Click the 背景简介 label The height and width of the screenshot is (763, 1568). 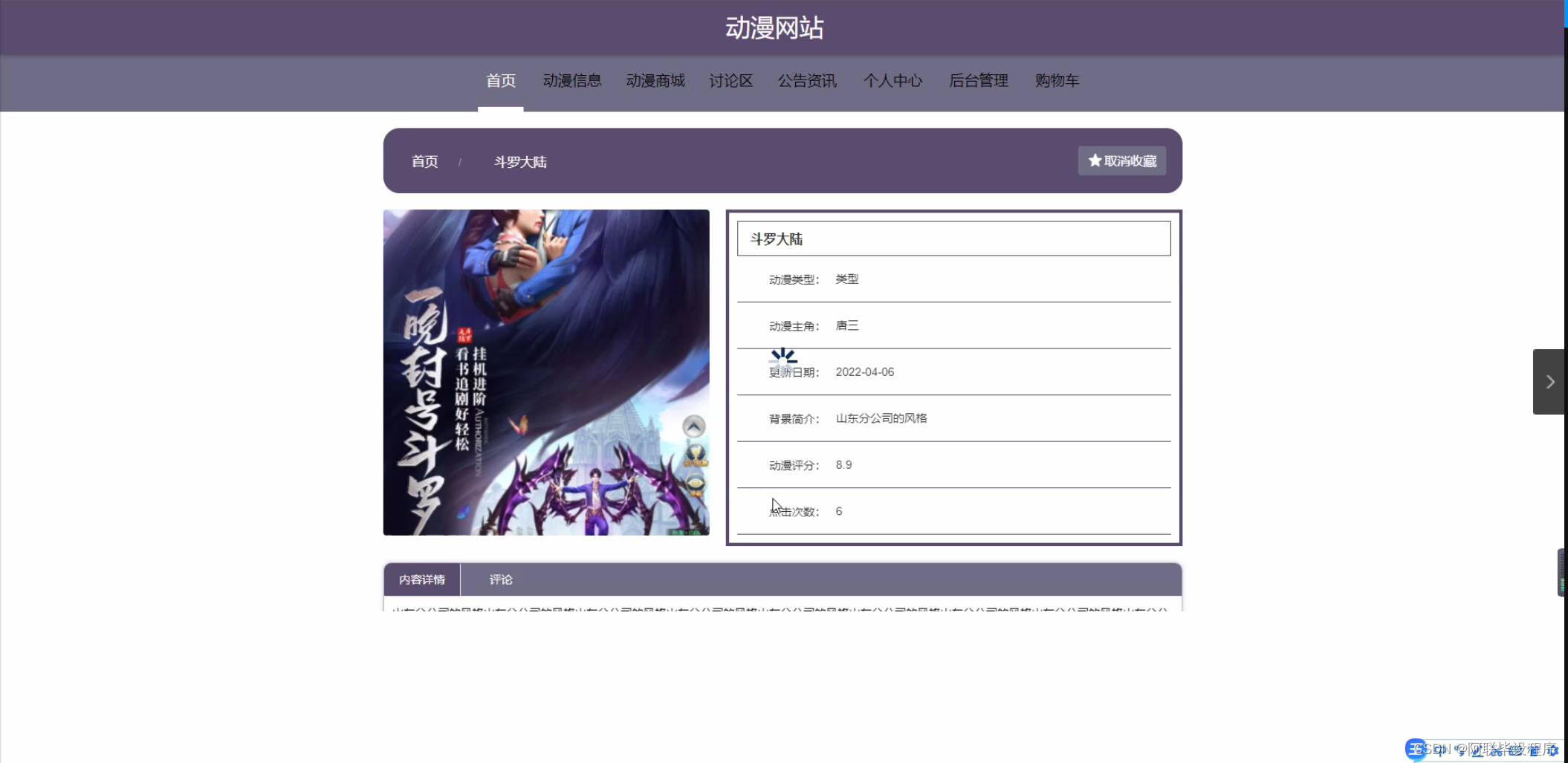click(794, 419)
